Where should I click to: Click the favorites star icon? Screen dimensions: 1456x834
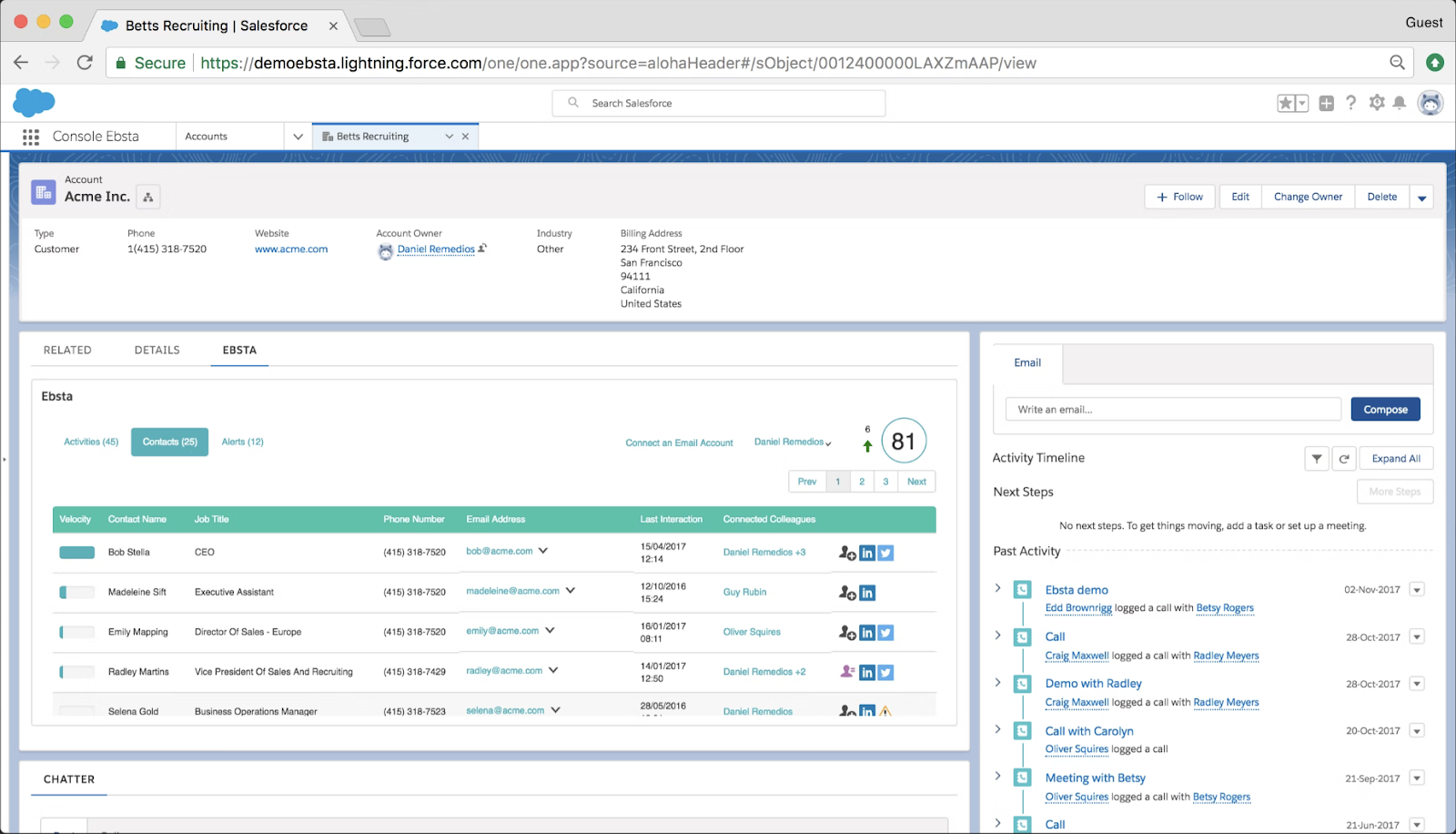pos(1286,103)
